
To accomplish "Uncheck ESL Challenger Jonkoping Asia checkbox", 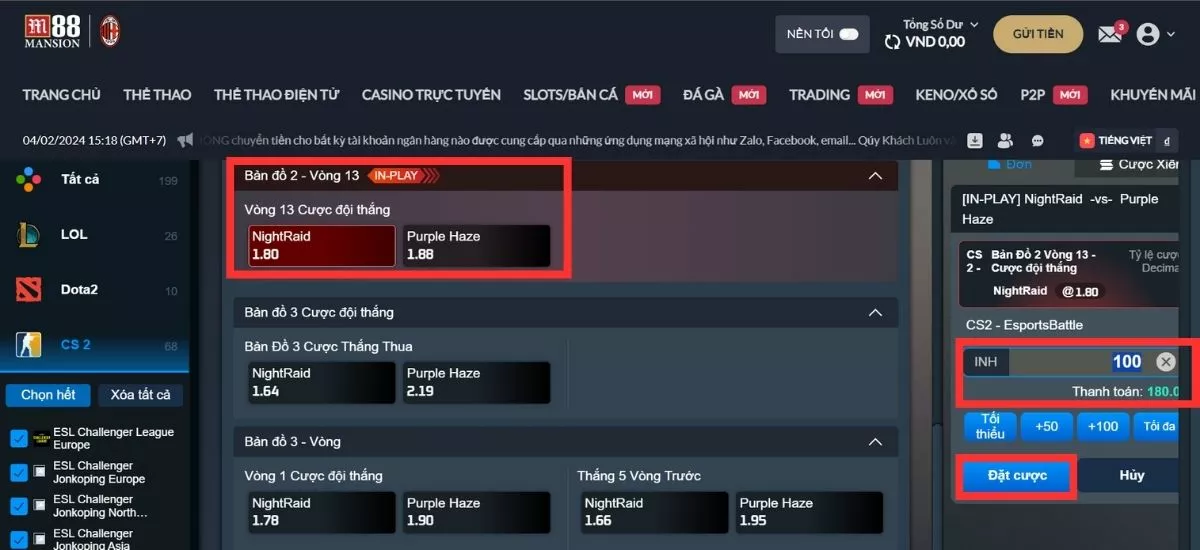I will [x=18, y=538].
